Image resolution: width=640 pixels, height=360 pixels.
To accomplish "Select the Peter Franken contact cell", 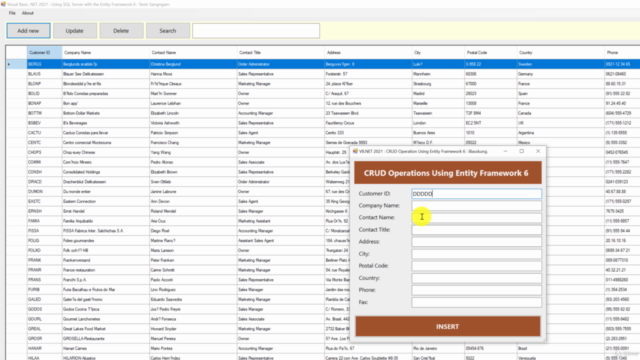I will pyautogui.click(x=193, y=260).
